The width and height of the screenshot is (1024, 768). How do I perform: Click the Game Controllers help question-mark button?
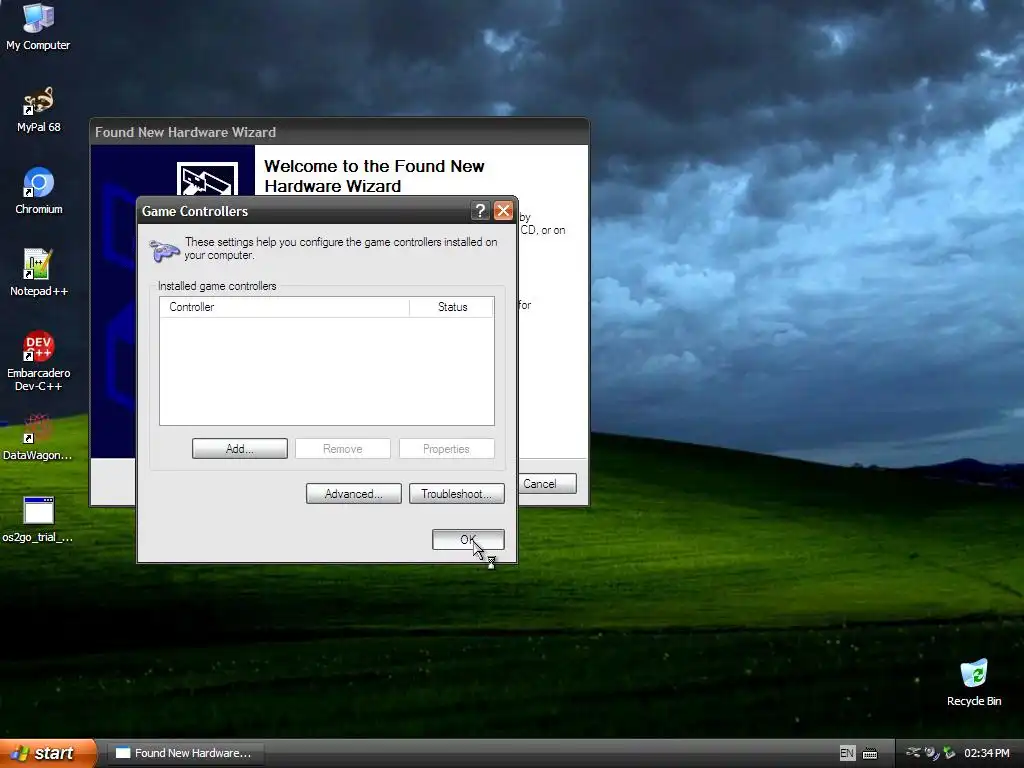(x=480, y=210)
